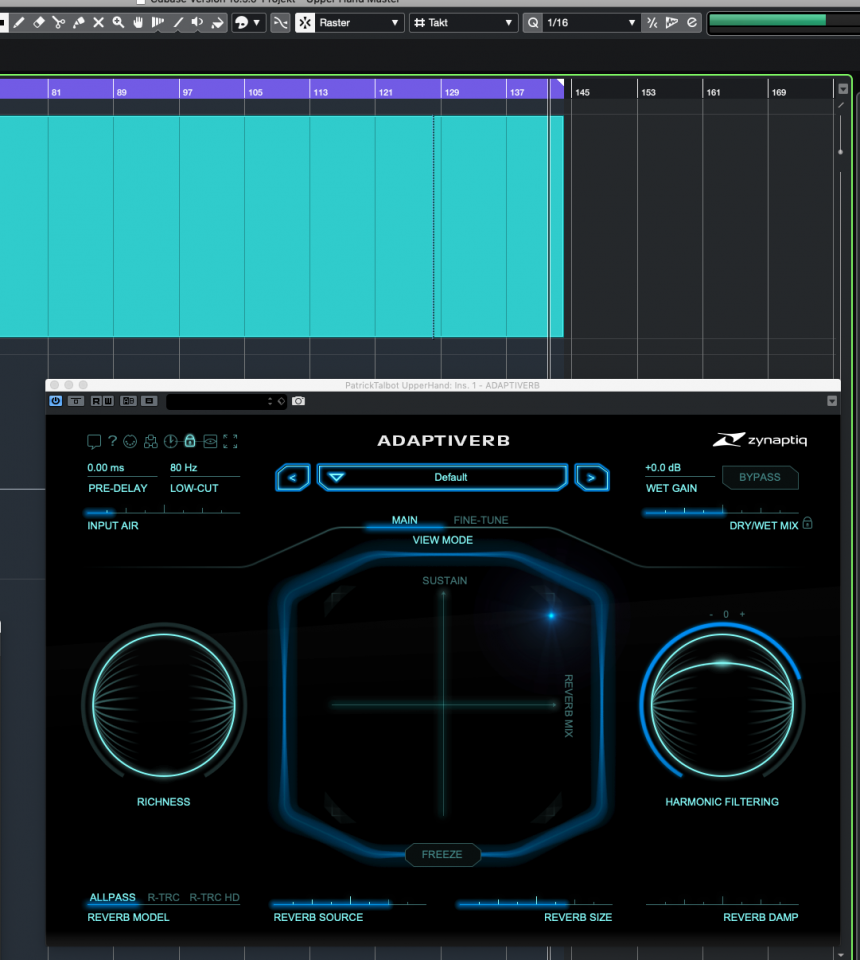Screen dimensions: 860x960
Task: Open the Quantize Panel
Action: pyautogui.click(x=692, y=23)
